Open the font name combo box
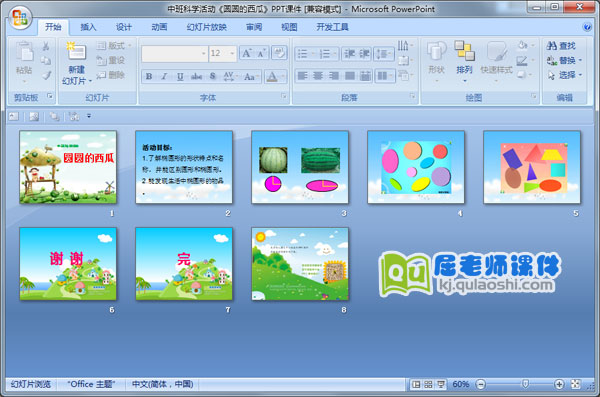This screenshot has height=397, width=600. point(174,54)
